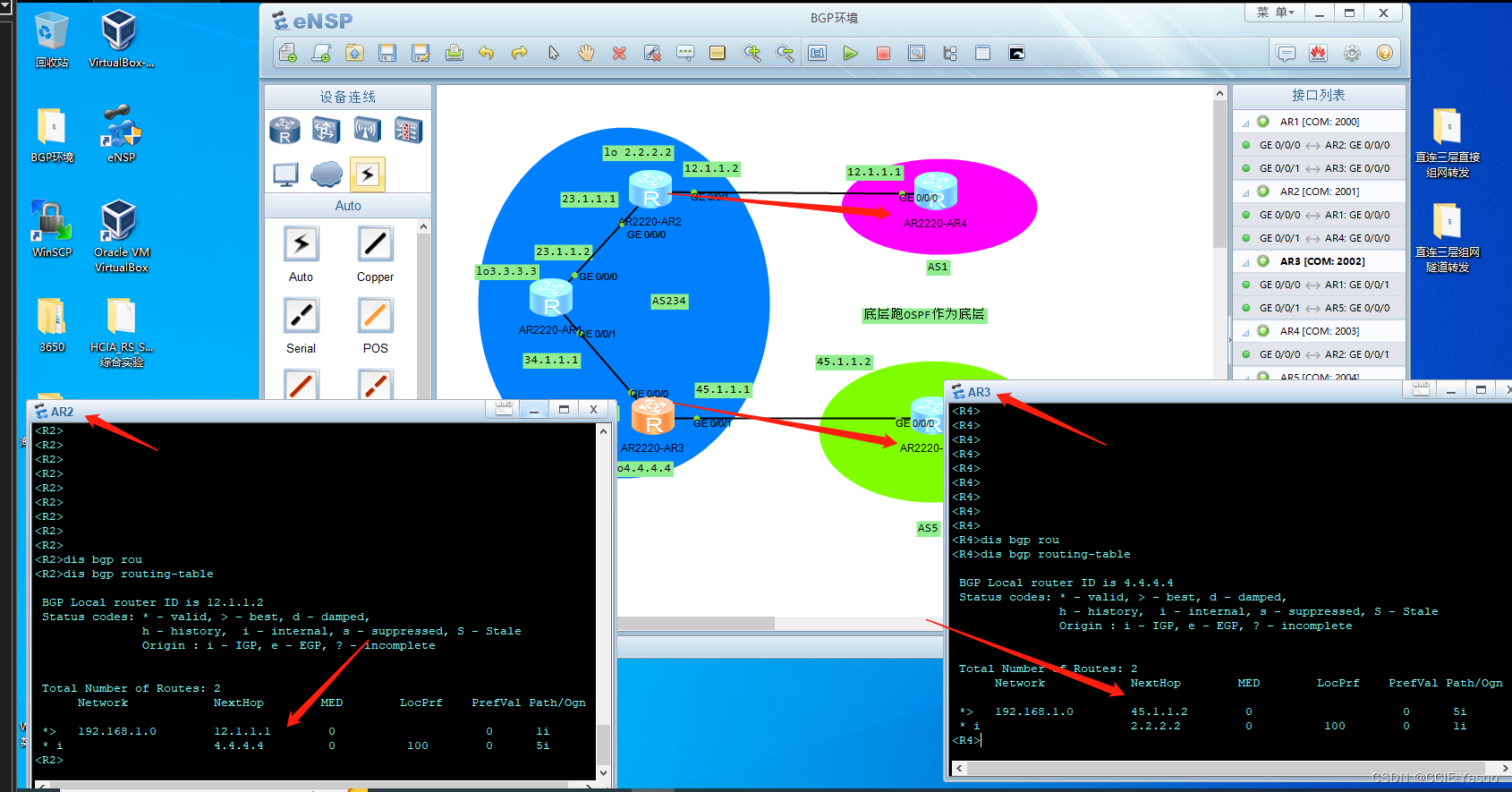Click the AS234 label on canvas
The width and height of the screenshot is (1512, 792).
(x=669, y=301)
